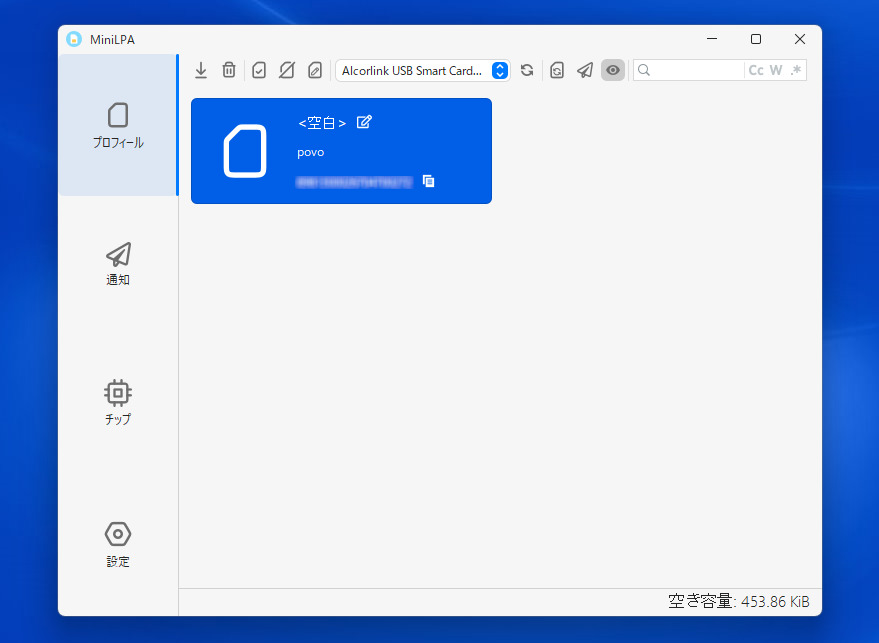Click the delete profile trash icon
The image size is (879, 643).
229,70
